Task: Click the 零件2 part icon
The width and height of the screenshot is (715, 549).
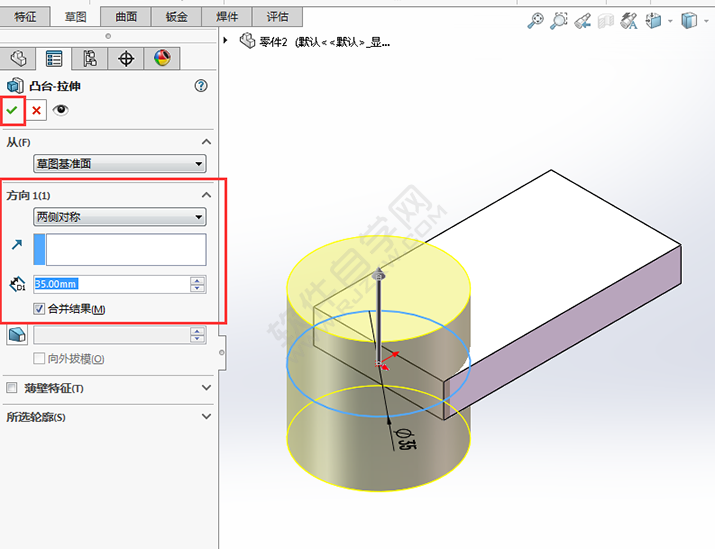Action: pyautogui.click(x=247, y=41)
